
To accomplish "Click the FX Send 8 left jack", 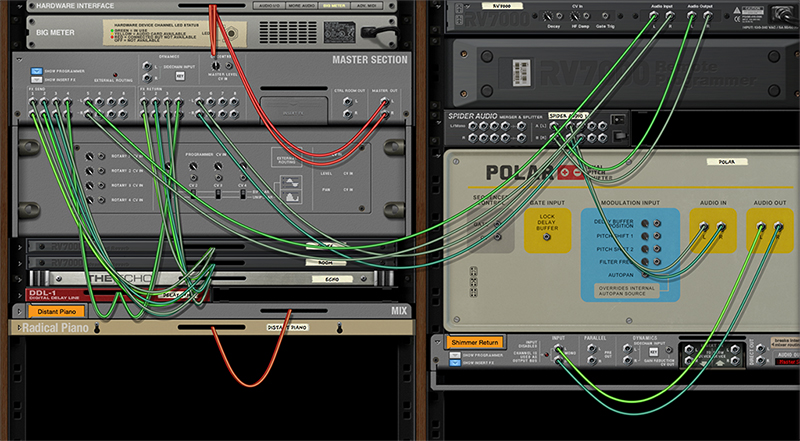I will pos(123,102).
